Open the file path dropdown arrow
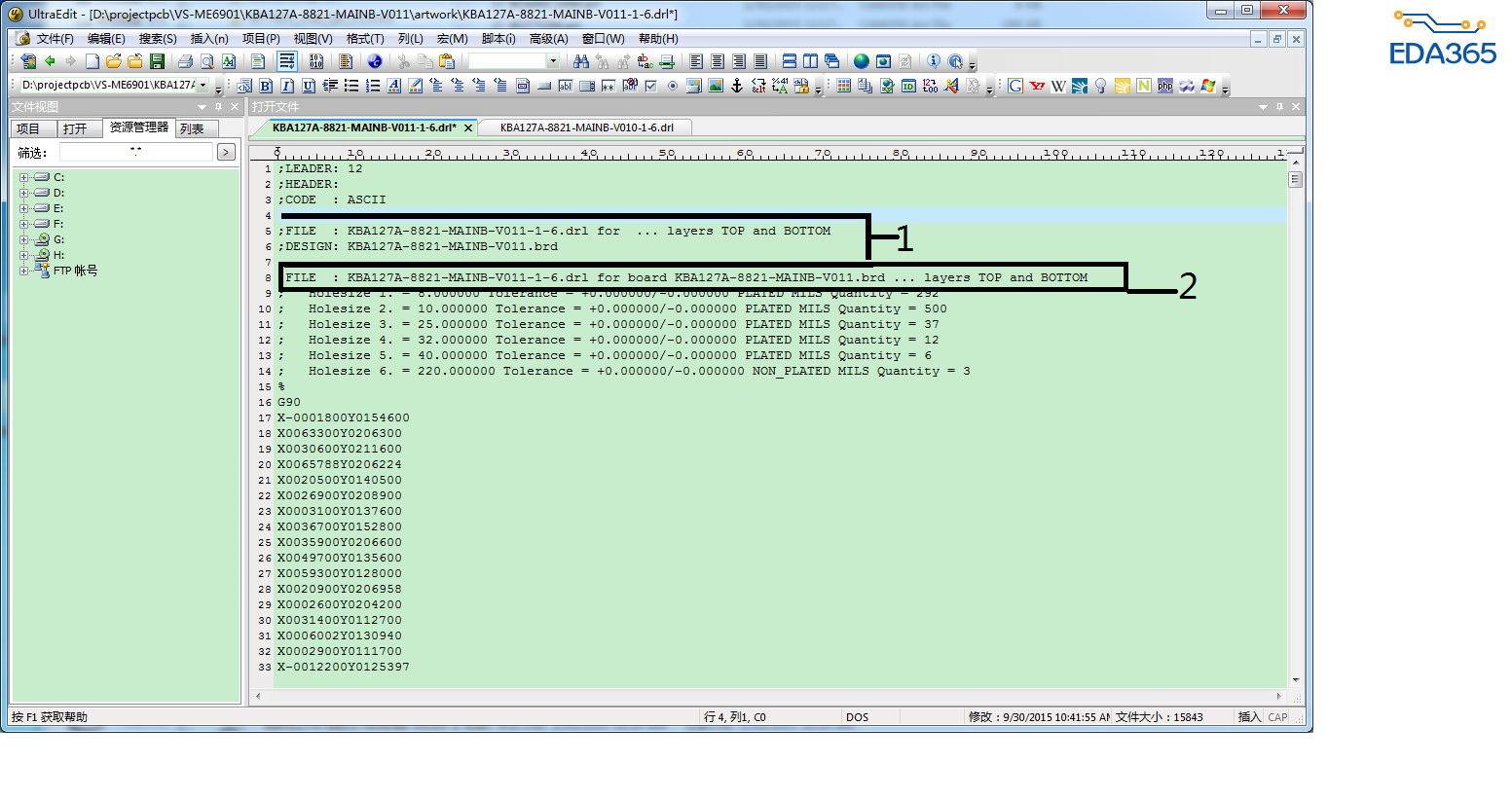The height and width of the screenshot is (798, 1512). 203,86
